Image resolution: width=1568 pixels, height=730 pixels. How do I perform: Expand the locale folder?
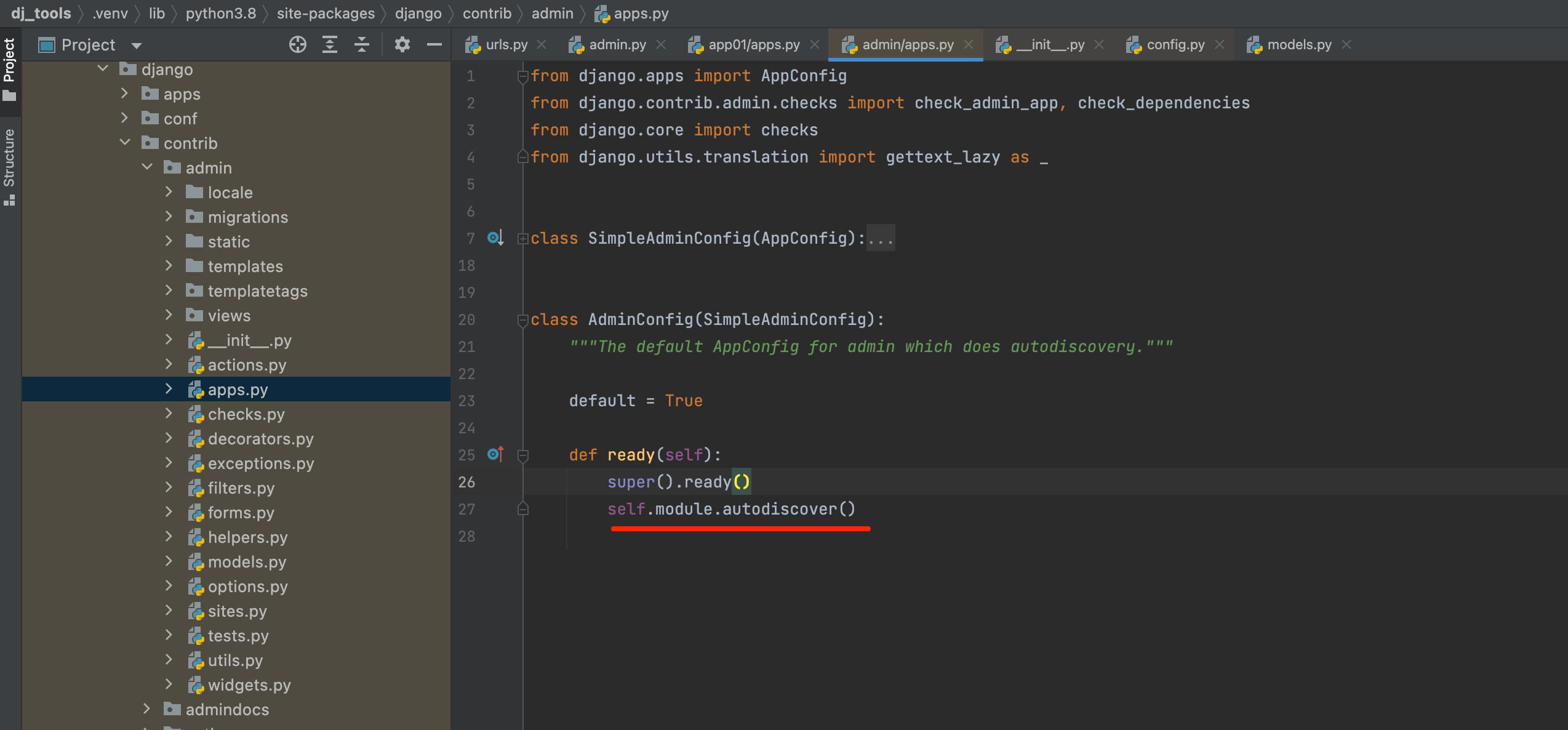coord(169,191)
